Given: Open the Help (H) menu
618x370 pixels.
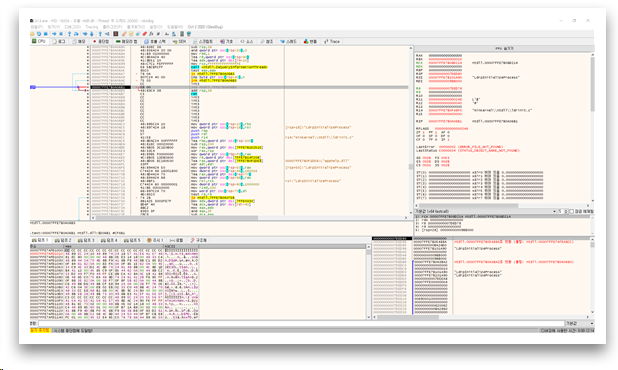Looking at the screenshot, I should click(x=175, y=27).
